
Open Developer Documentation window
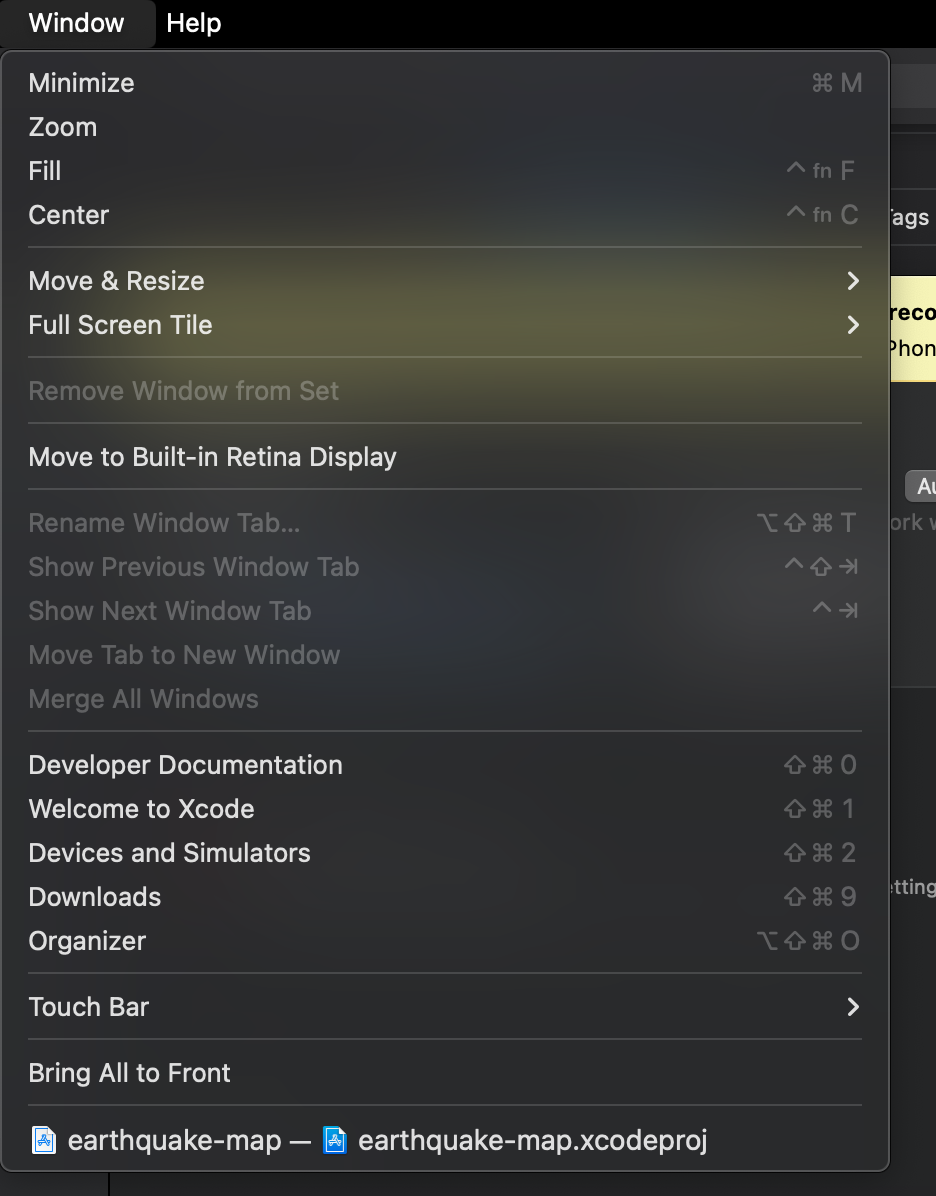[445, 765]
